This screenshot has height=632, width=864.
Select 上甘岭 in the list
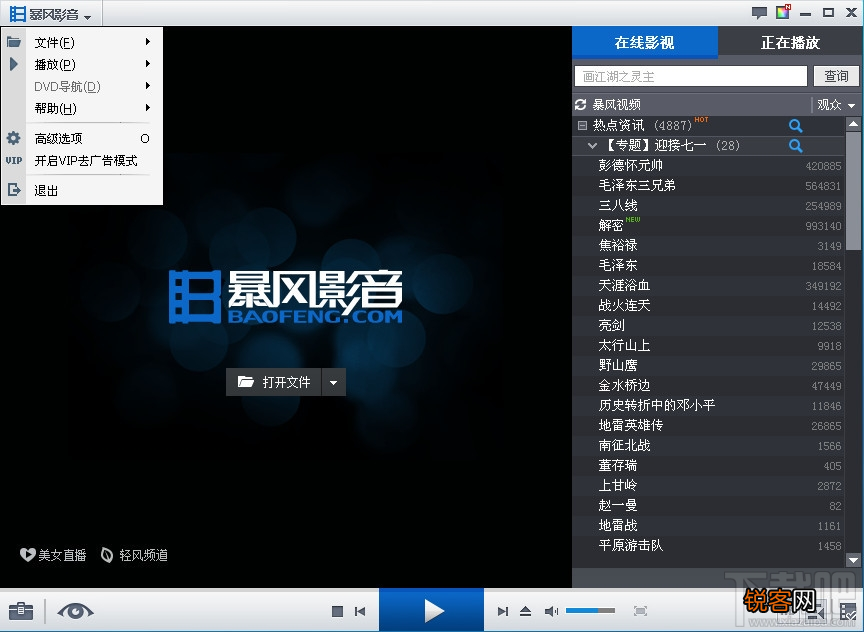(709, 485)
